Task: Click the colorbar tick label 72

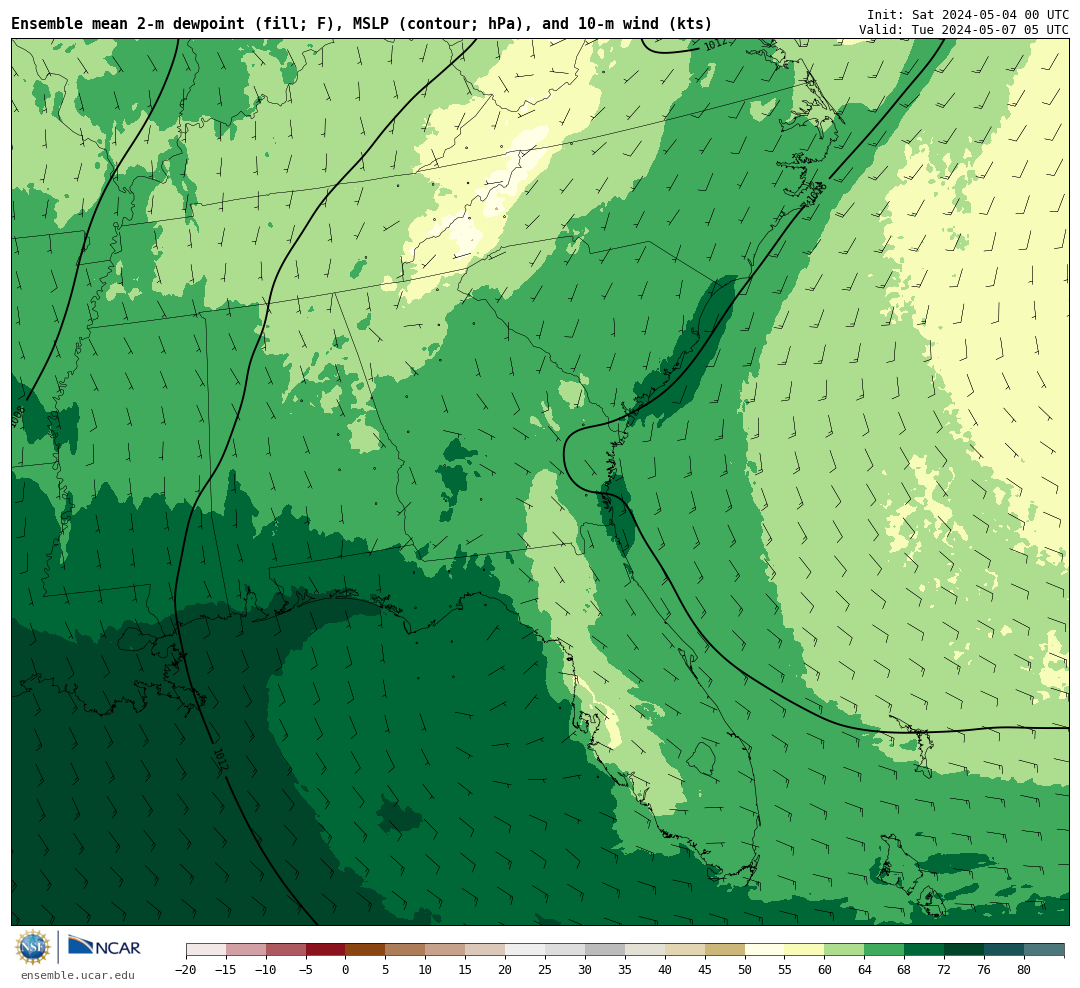Action: (945, 969)
